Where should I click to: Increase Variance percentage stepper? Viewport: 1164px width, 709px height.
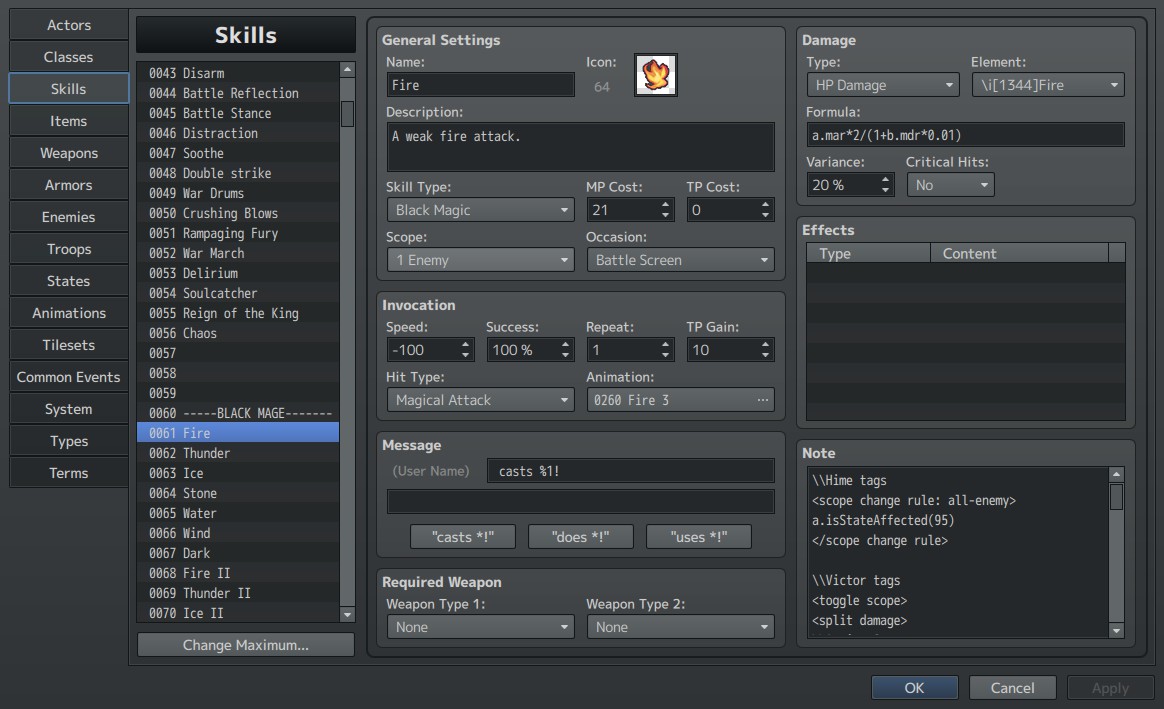pos(885,180)
